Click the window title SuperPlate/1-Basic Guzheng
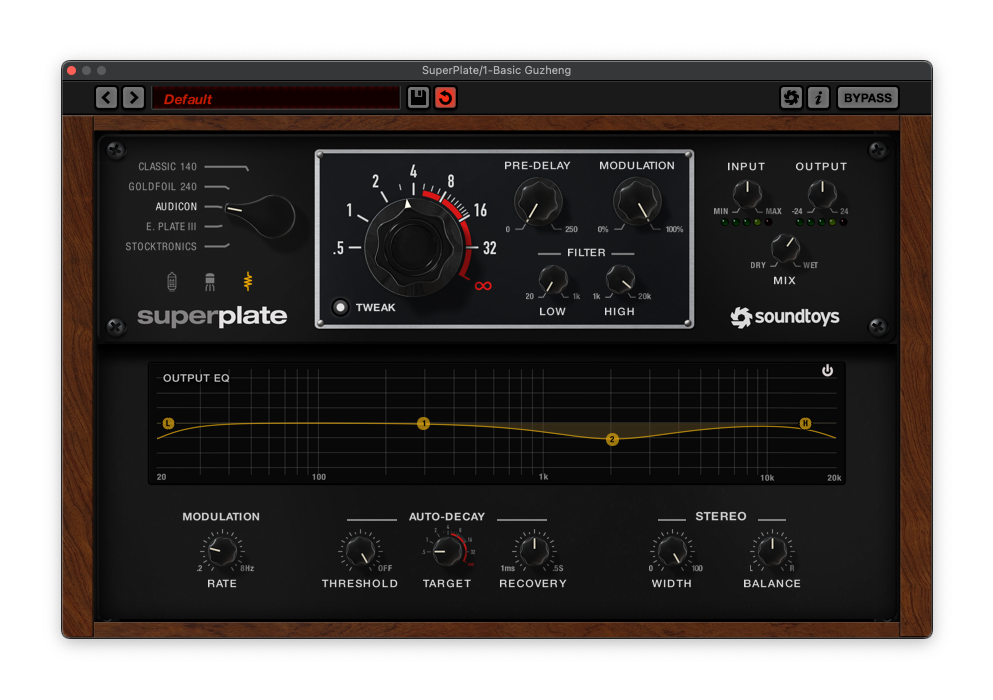 (x=496, y=70)
